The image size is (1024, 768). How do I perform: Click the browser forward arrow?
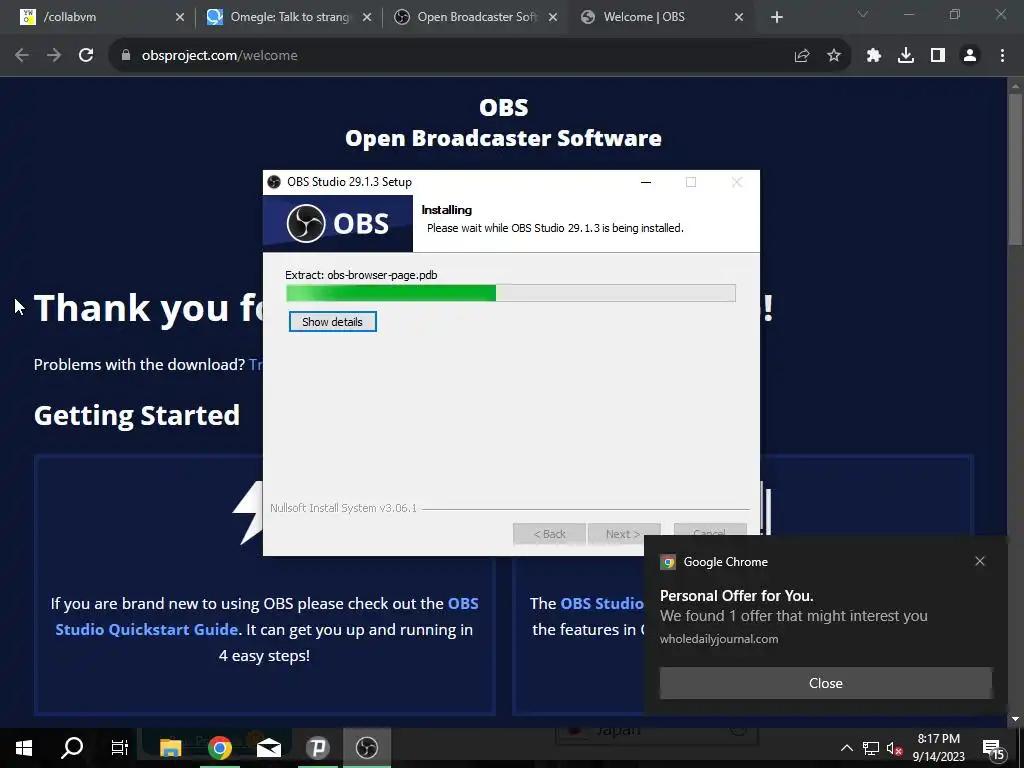(54, 56)
